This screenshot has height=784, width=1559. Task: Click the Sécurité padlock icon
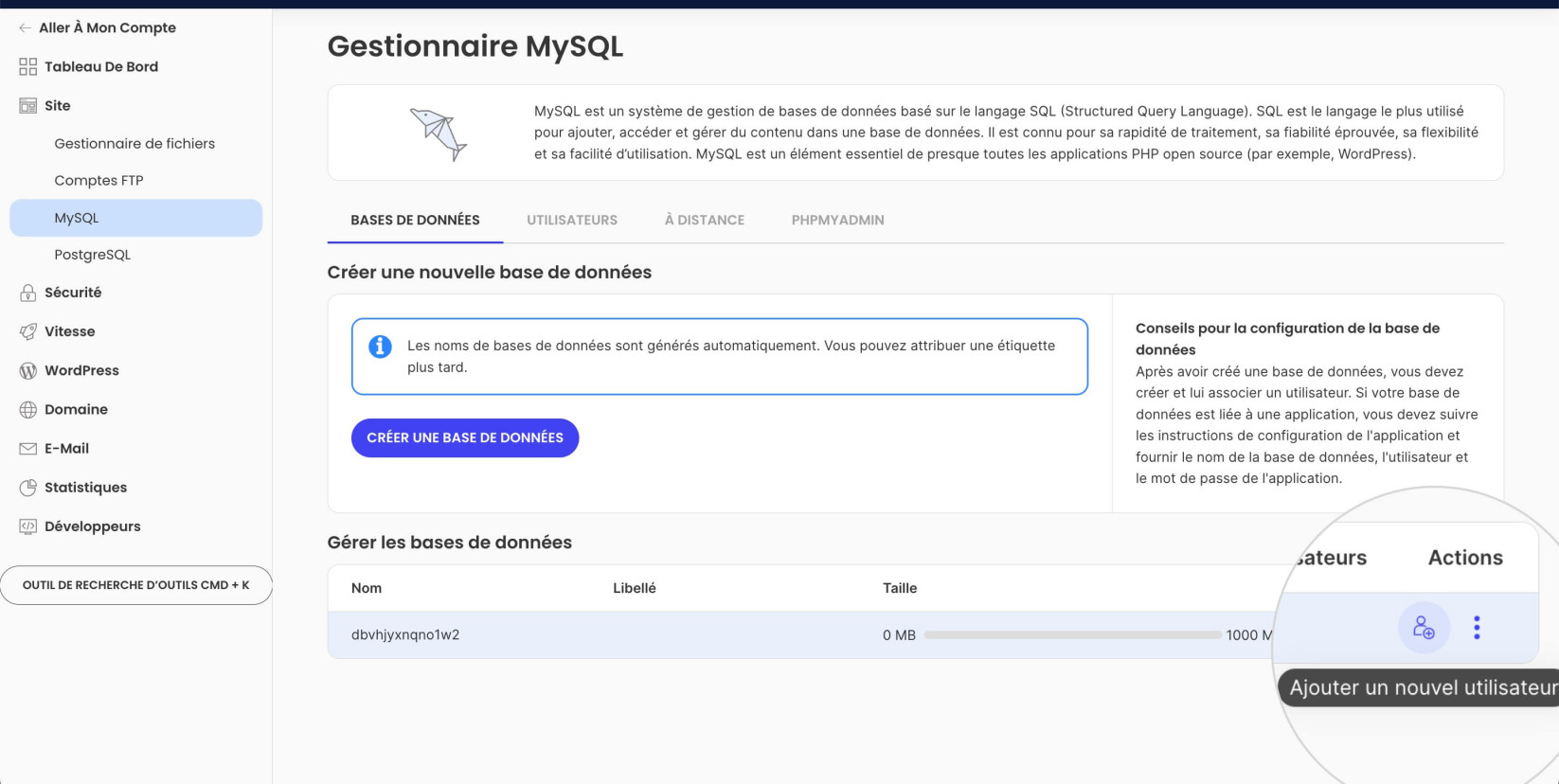pyautogui.click(x=28, y=293)
